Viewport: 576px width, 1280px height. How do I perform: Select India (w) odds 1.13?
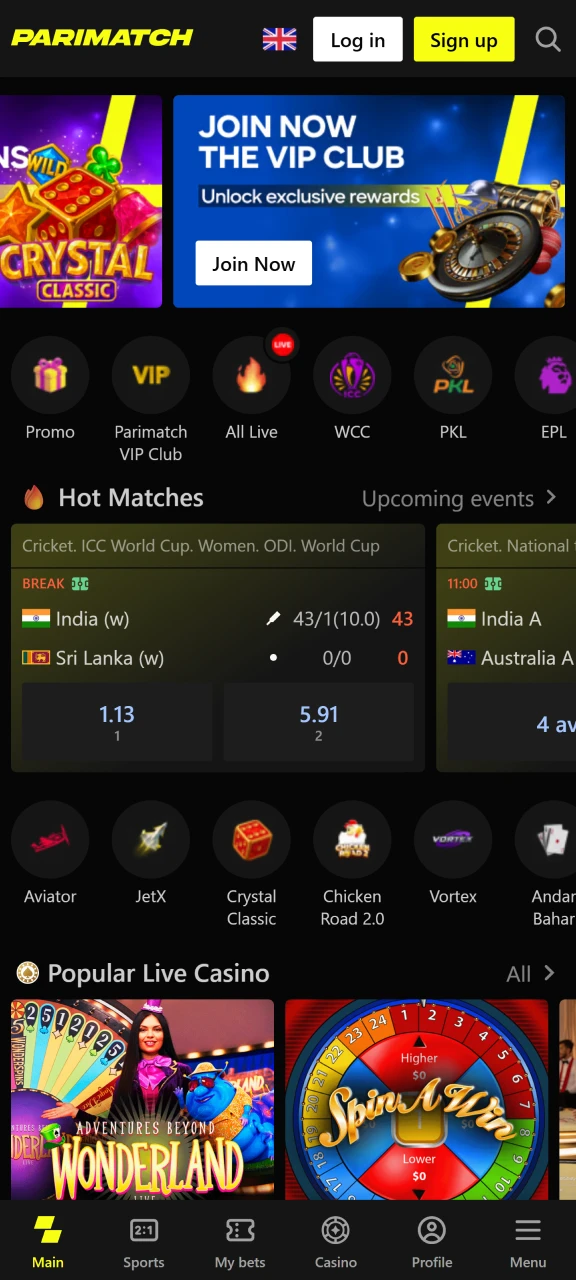[117, 722]
